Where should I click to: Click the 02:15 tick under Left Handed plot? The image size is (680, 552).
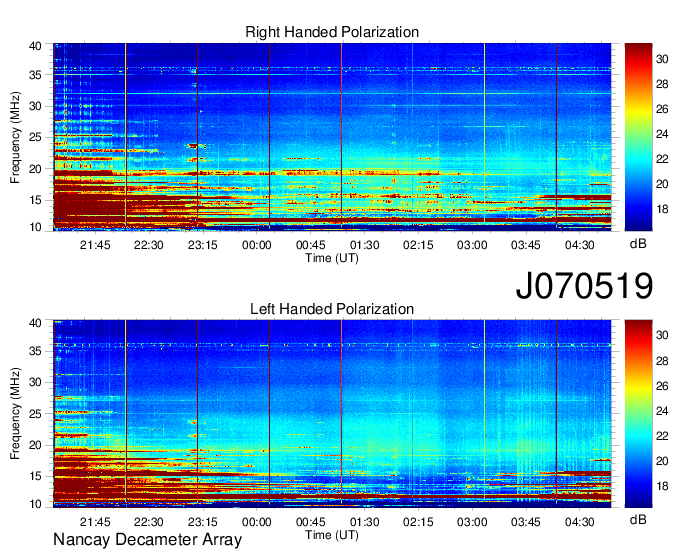click(x=418, y=522)
